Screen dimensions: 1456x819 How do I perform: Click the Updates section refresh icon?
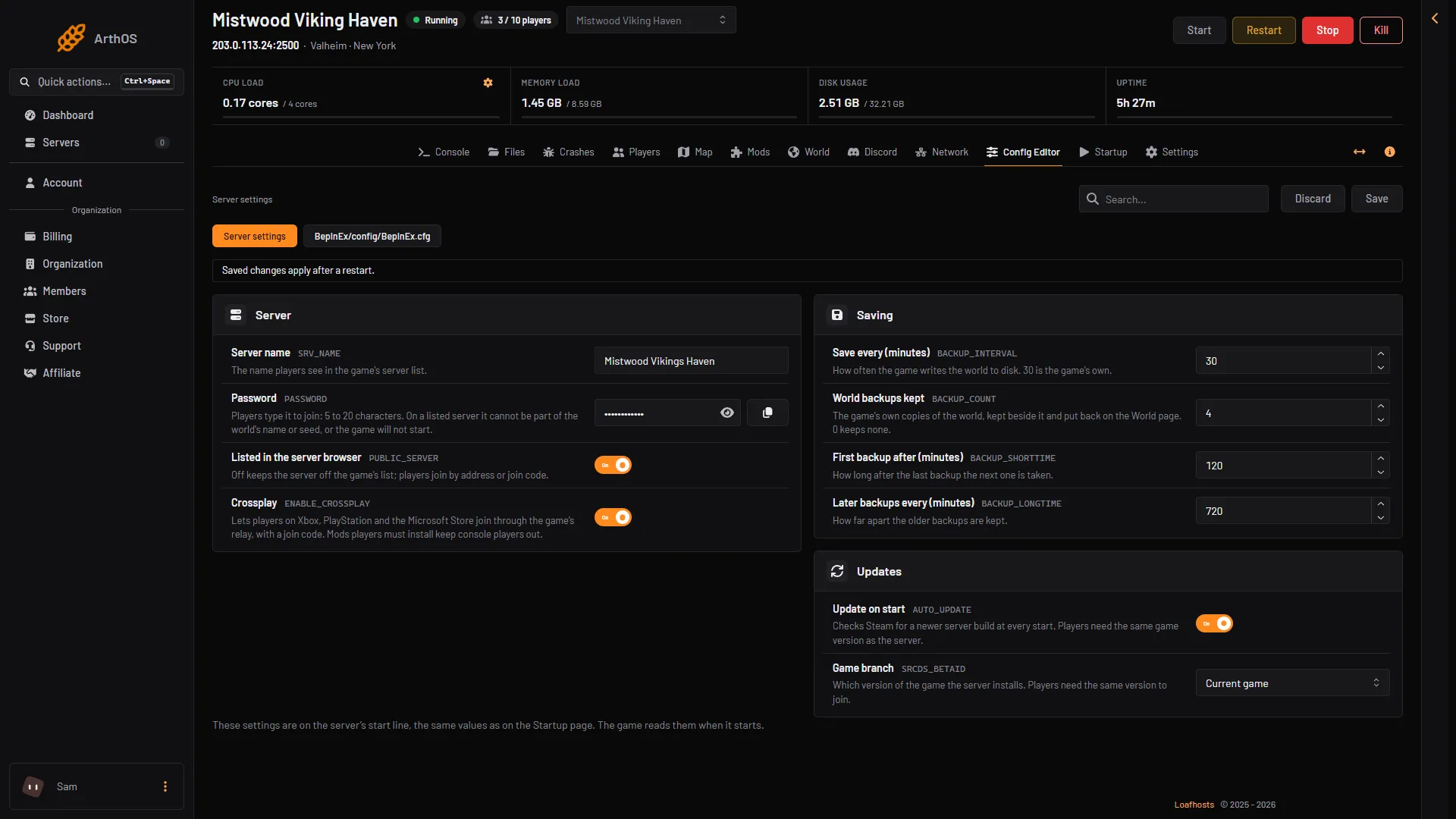coord(837,571)
